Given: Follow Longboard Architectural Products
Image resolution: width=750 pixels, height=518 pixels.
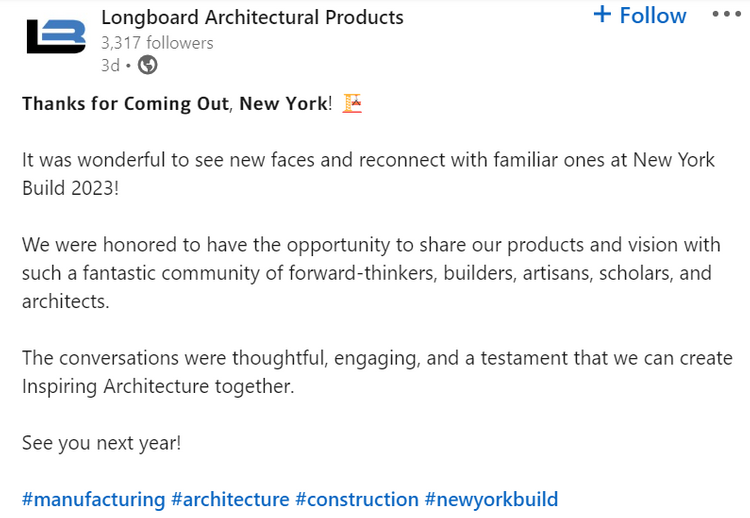Looking at the screenshot, I should (x=640, y=15).
